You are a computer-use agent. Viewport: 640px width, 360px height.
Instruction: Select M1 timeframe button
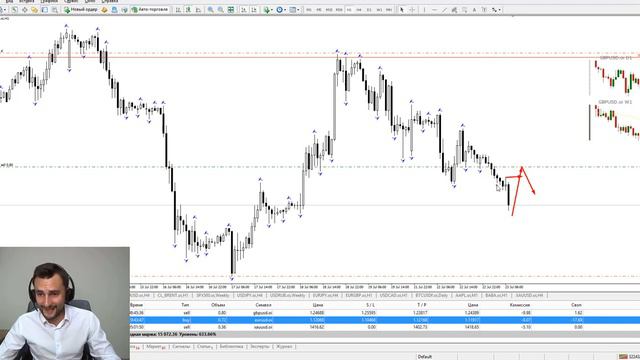tap(309, 10)
